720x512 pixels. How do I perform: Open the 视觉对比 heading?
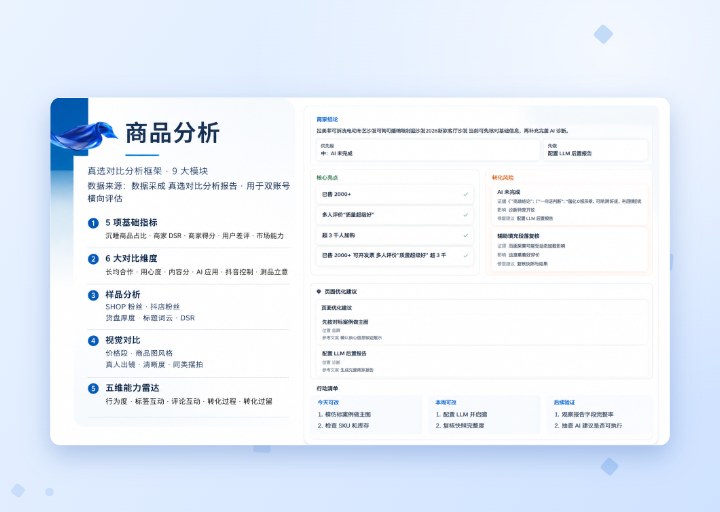pyautogui.click(x=123, y=340)
